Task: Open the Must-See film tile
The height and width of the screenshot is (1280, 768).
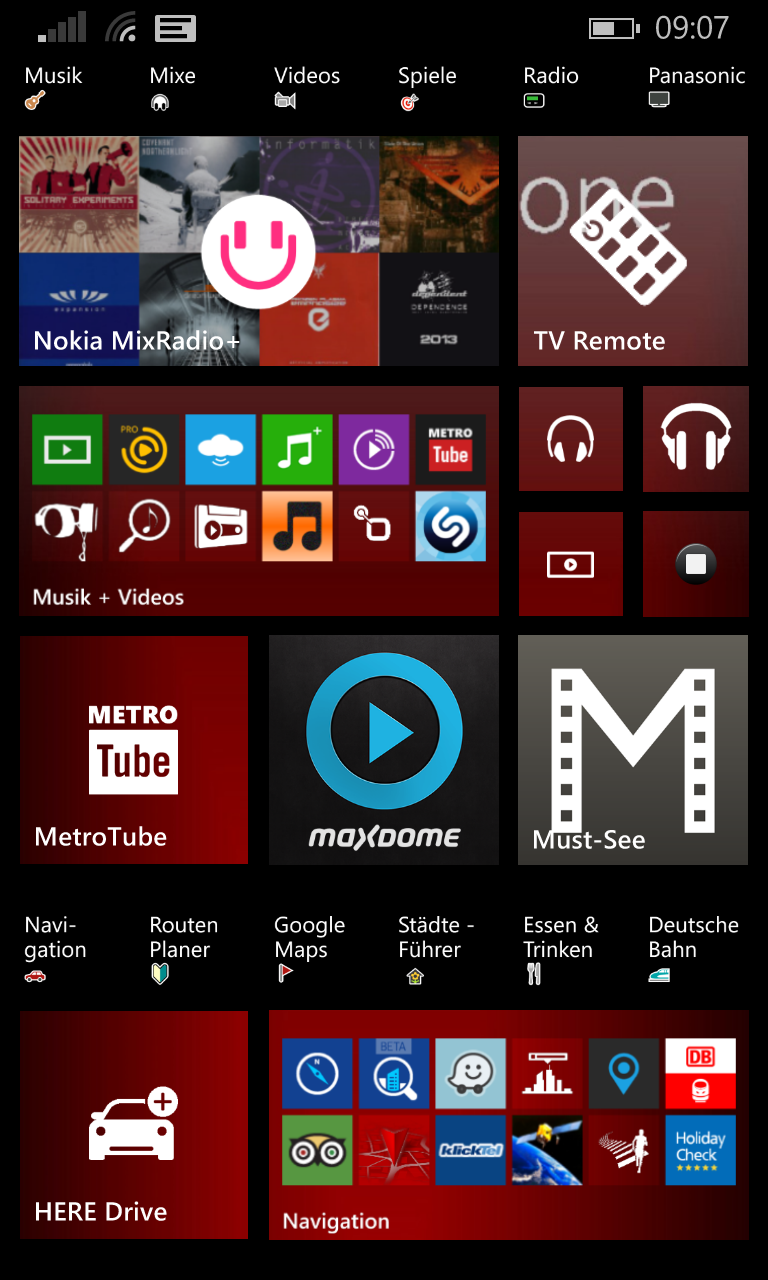Action: [x=632, y=749]
